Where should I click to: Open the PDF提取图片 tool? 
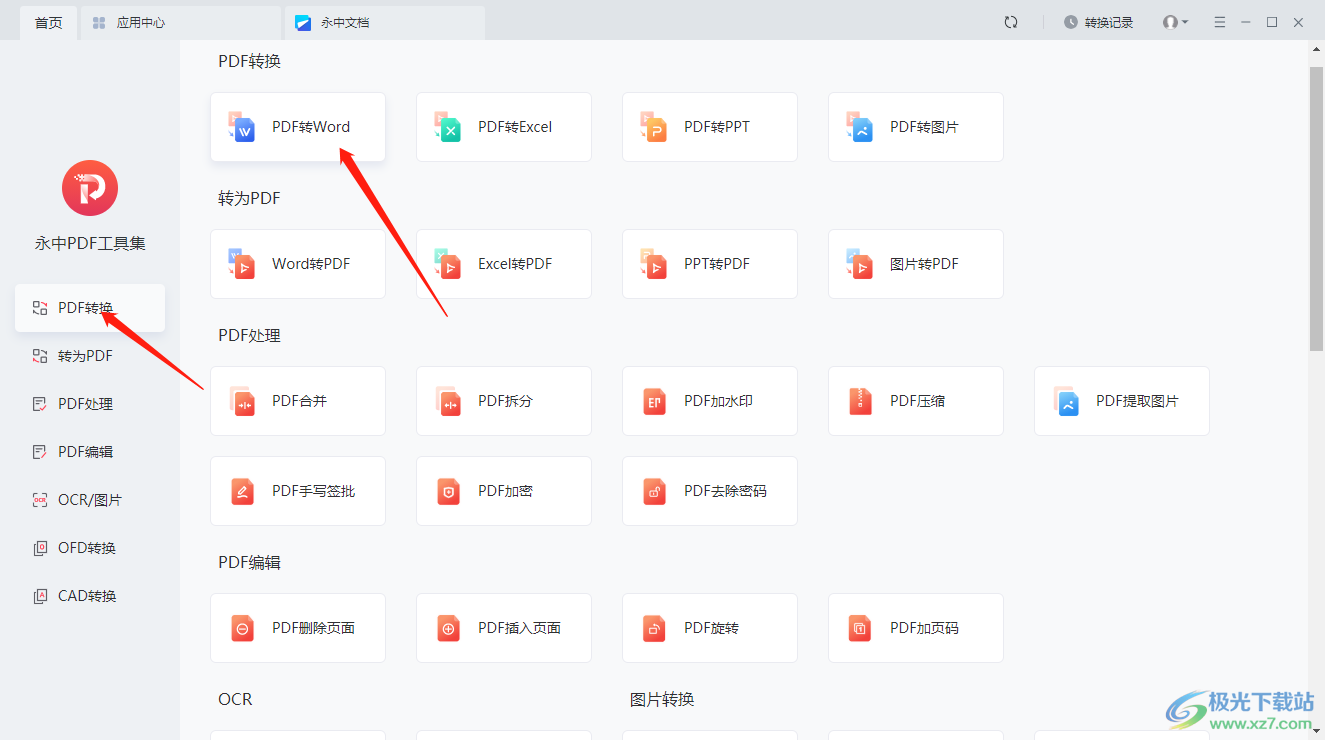(1122, 401)
